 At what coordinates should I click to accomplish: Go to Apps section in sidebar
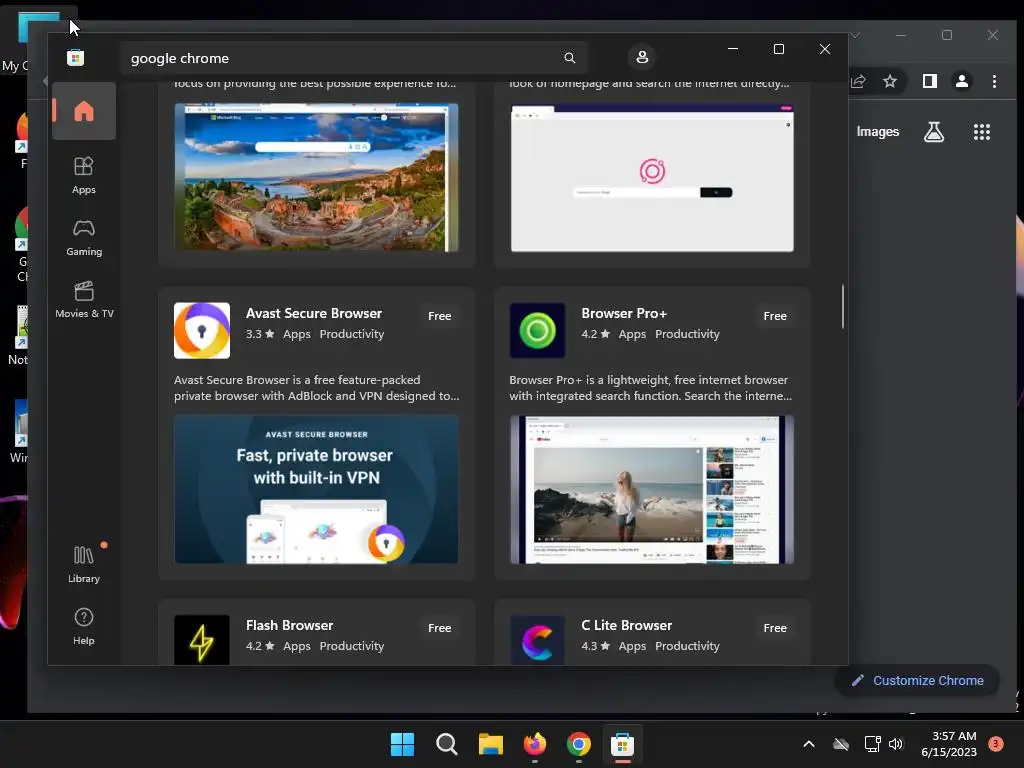[84, 175]
